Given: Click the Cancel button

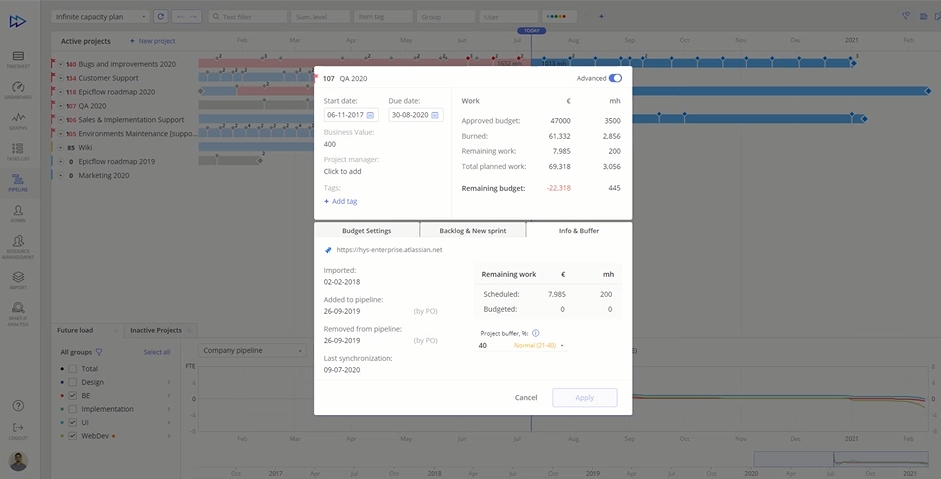Looking at the screenshot, I should pos(526,398).
